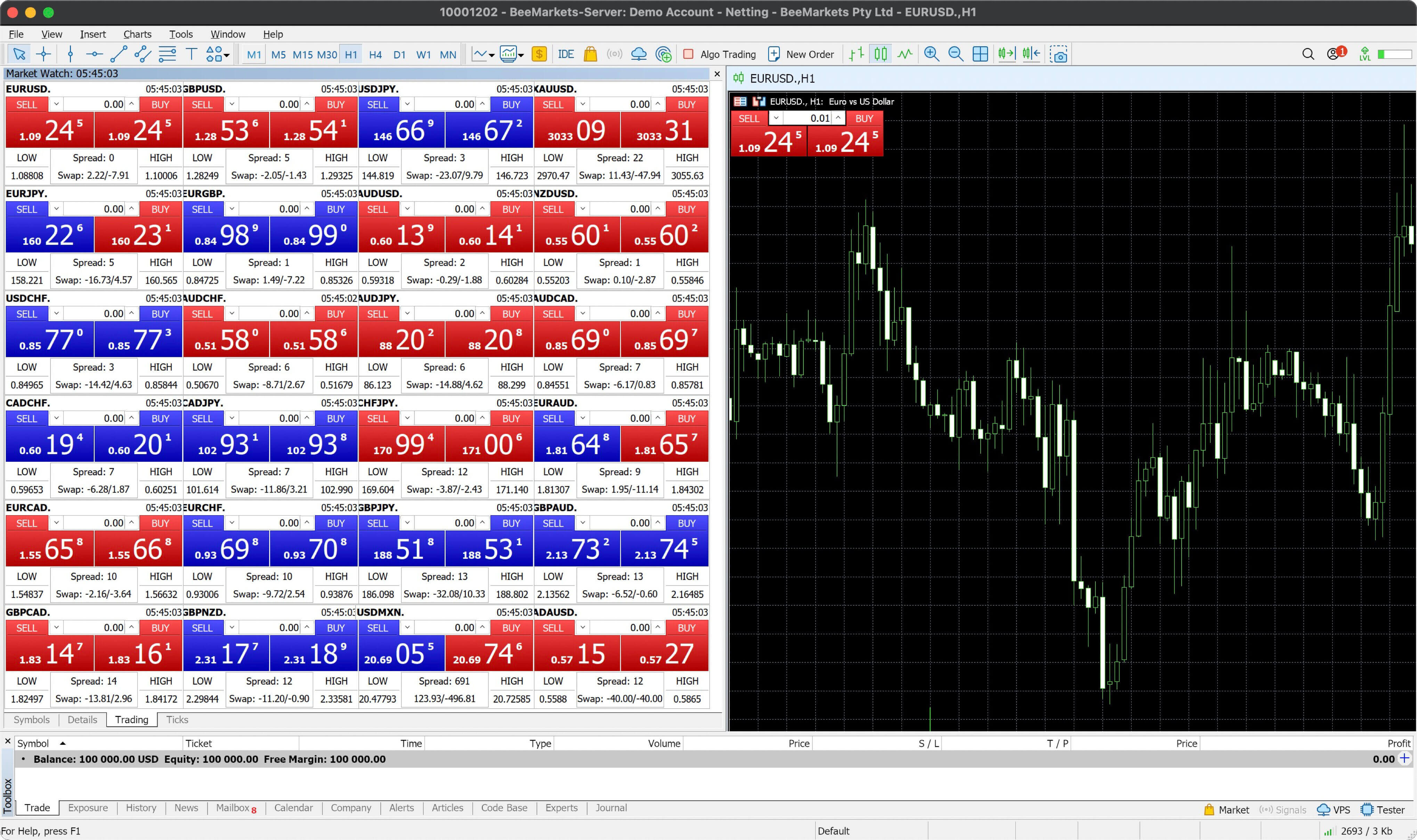The height and width of the screenshot is (840, 1417).
Task: Click BUY on the XAUUSD panel
Action: [x=687, y=105]
